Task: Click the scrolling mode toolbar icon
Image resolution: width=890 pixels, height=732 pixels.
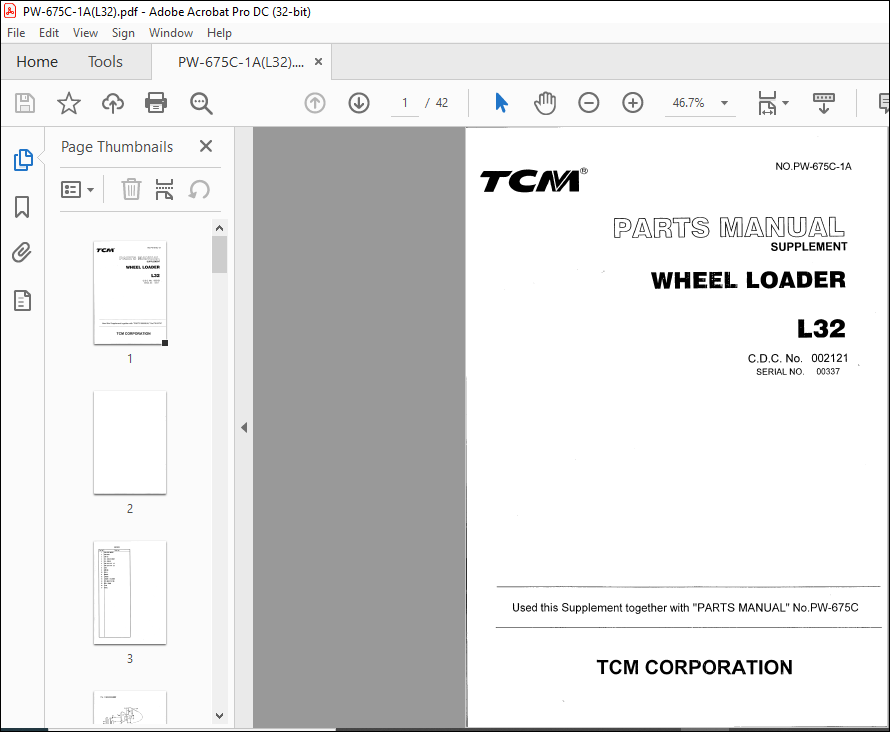Action: pos(824,103)
